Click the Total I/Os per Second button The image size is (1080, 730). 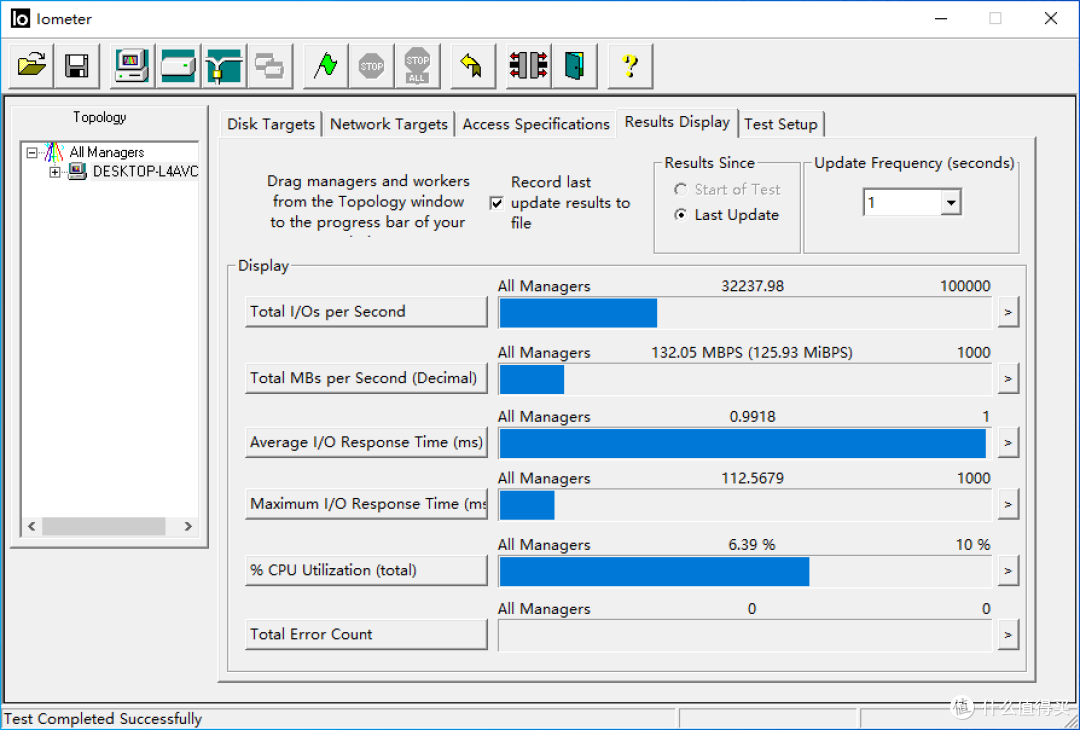click(366, 311)
